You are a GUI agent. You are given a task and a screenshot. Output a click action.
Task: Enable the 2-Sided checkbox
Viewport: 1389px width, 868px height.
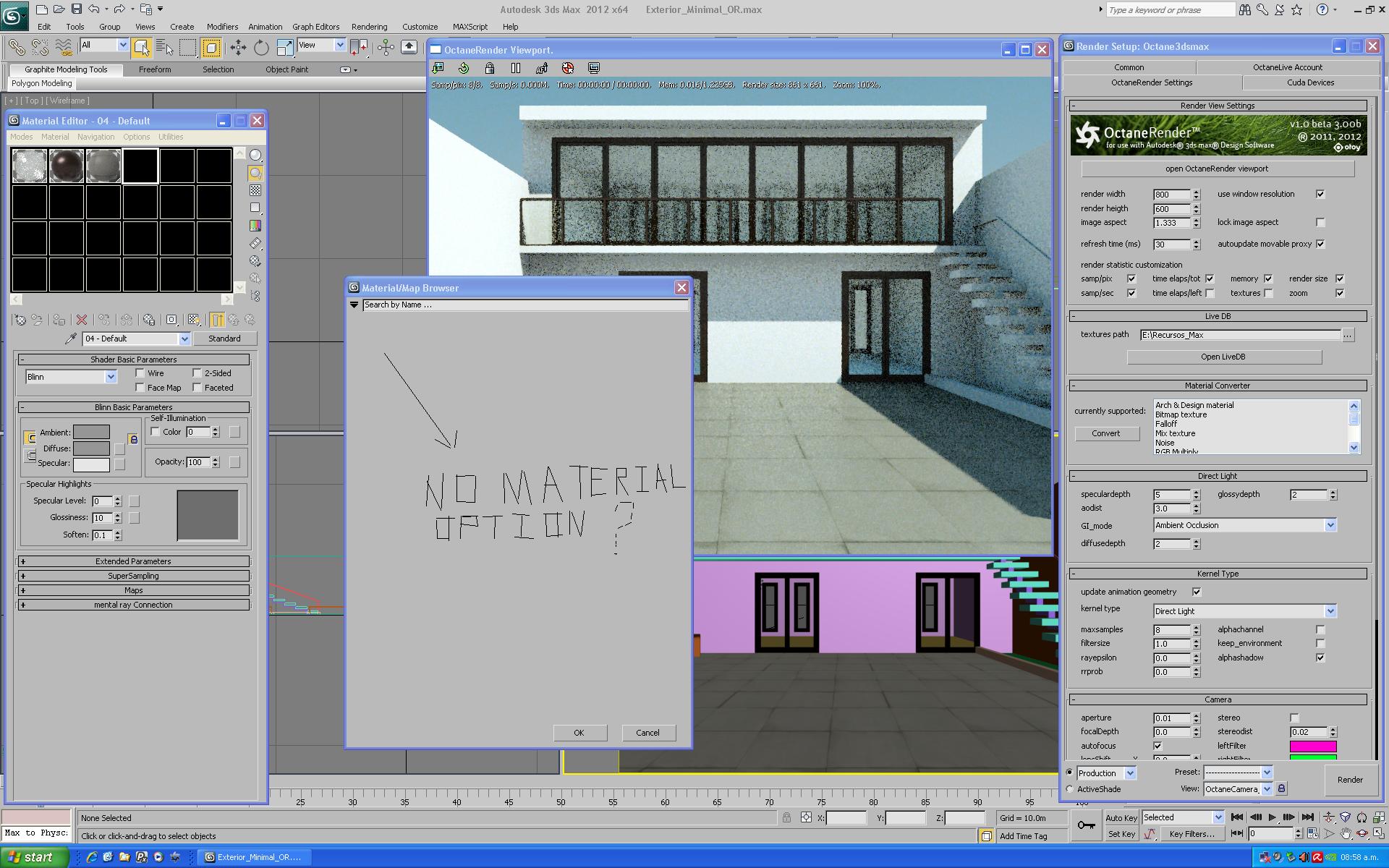[x=197, y=373]
